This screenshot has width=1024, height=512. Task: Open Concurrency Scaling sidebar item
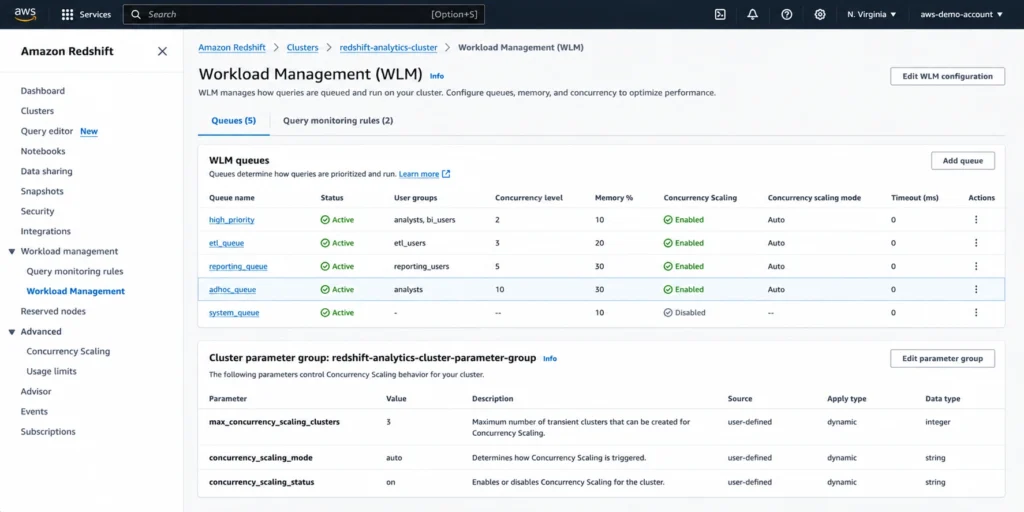tap(69, 351)
